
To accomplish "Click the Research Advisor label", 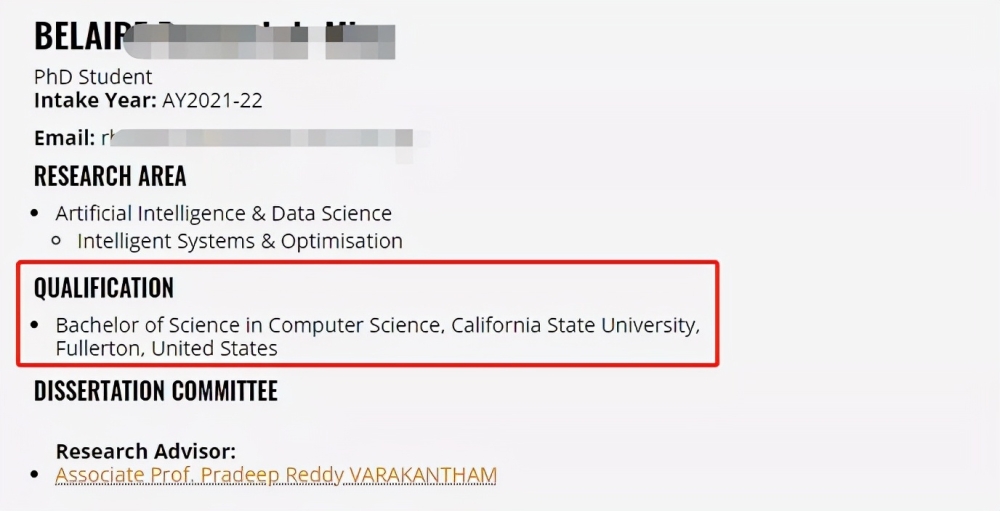I will coord(145,451).
